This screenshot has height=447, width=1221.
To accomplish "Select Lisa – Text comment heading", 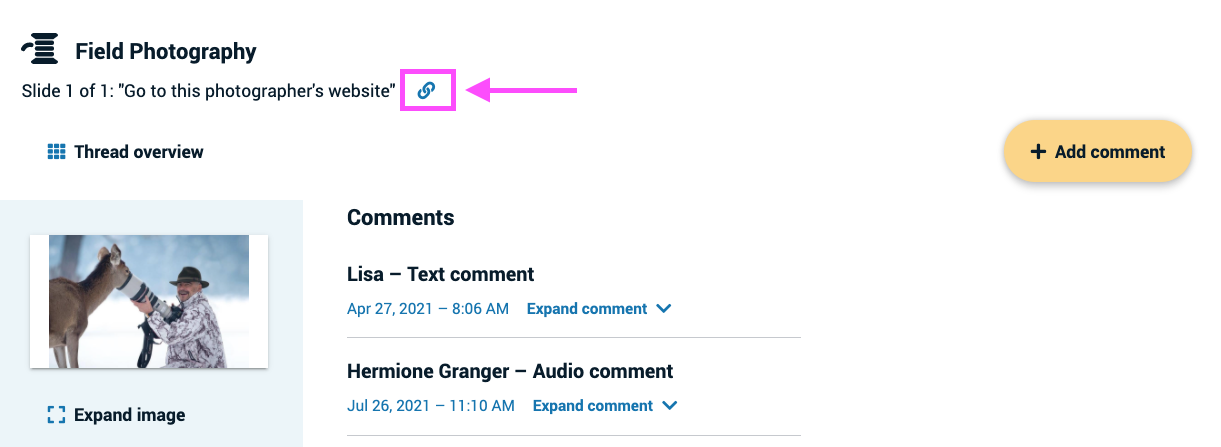I will [441, 274].
